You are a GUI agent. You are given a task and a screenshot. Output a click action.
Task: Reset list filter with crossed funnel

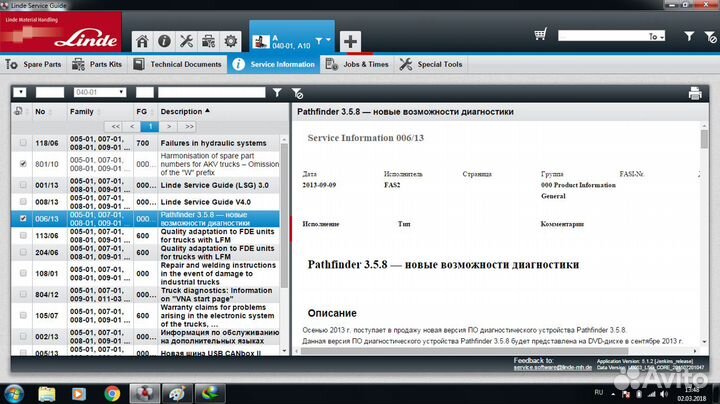(x=297, y=93)
